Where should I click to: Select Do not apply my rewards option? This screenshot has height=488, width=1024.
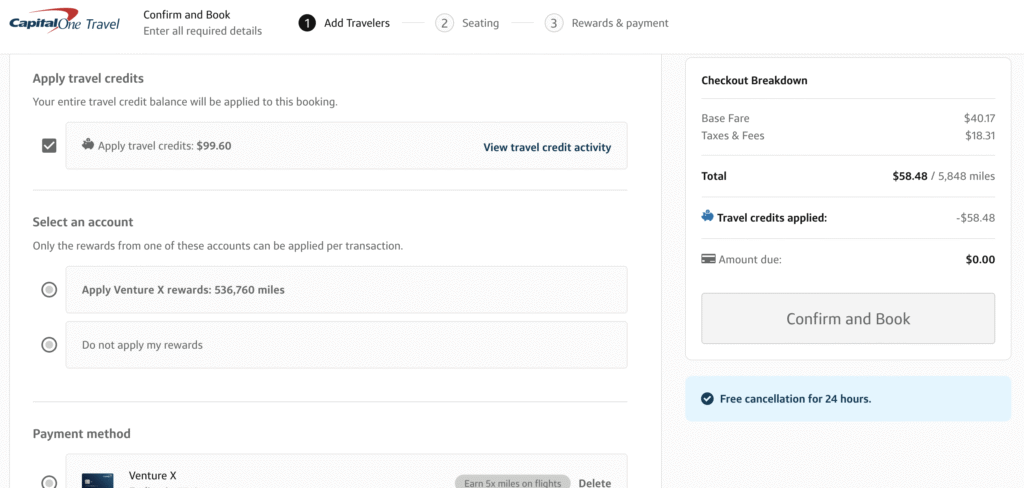click(49, 345)
